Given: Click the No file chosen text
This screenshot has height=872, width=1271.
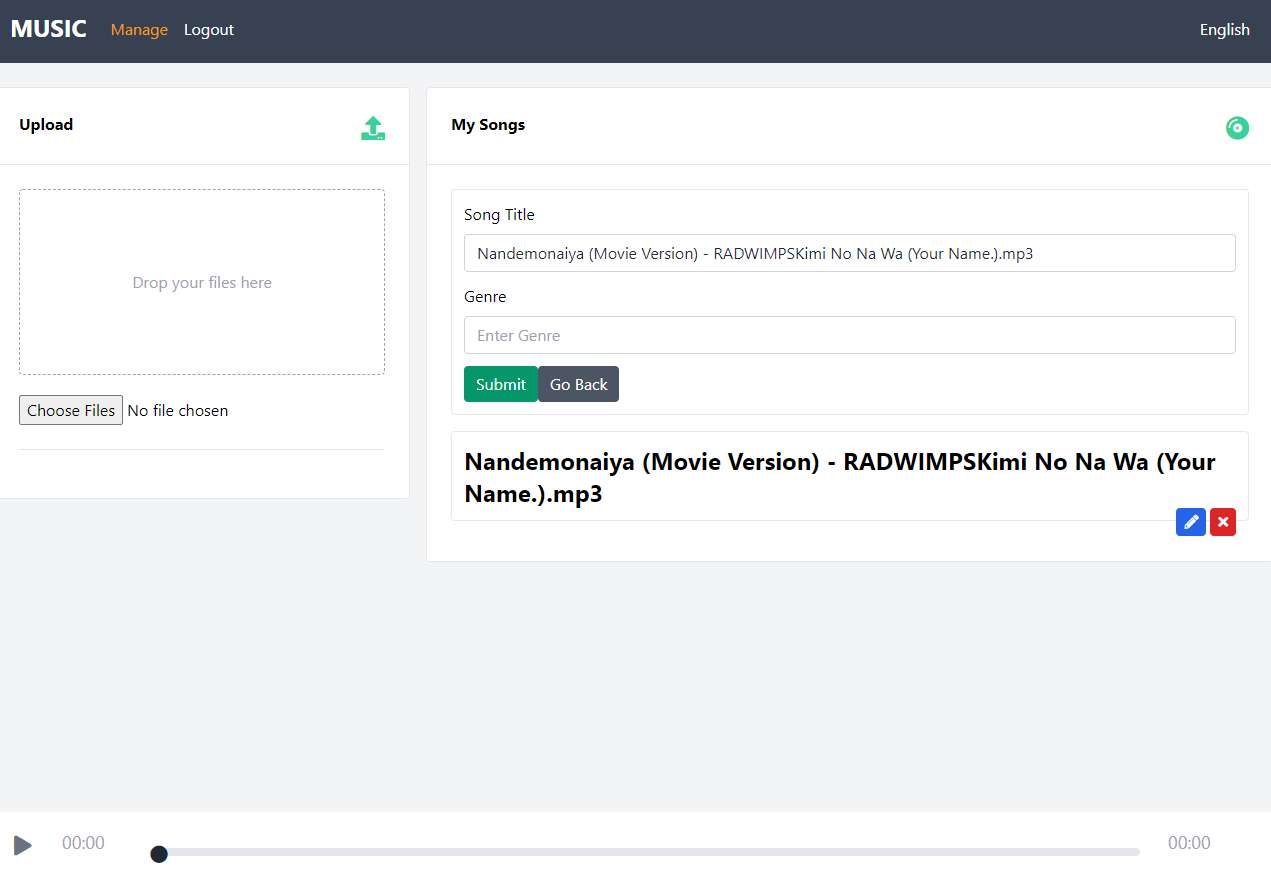Looking at the screenshot, I should pos(178,411).
